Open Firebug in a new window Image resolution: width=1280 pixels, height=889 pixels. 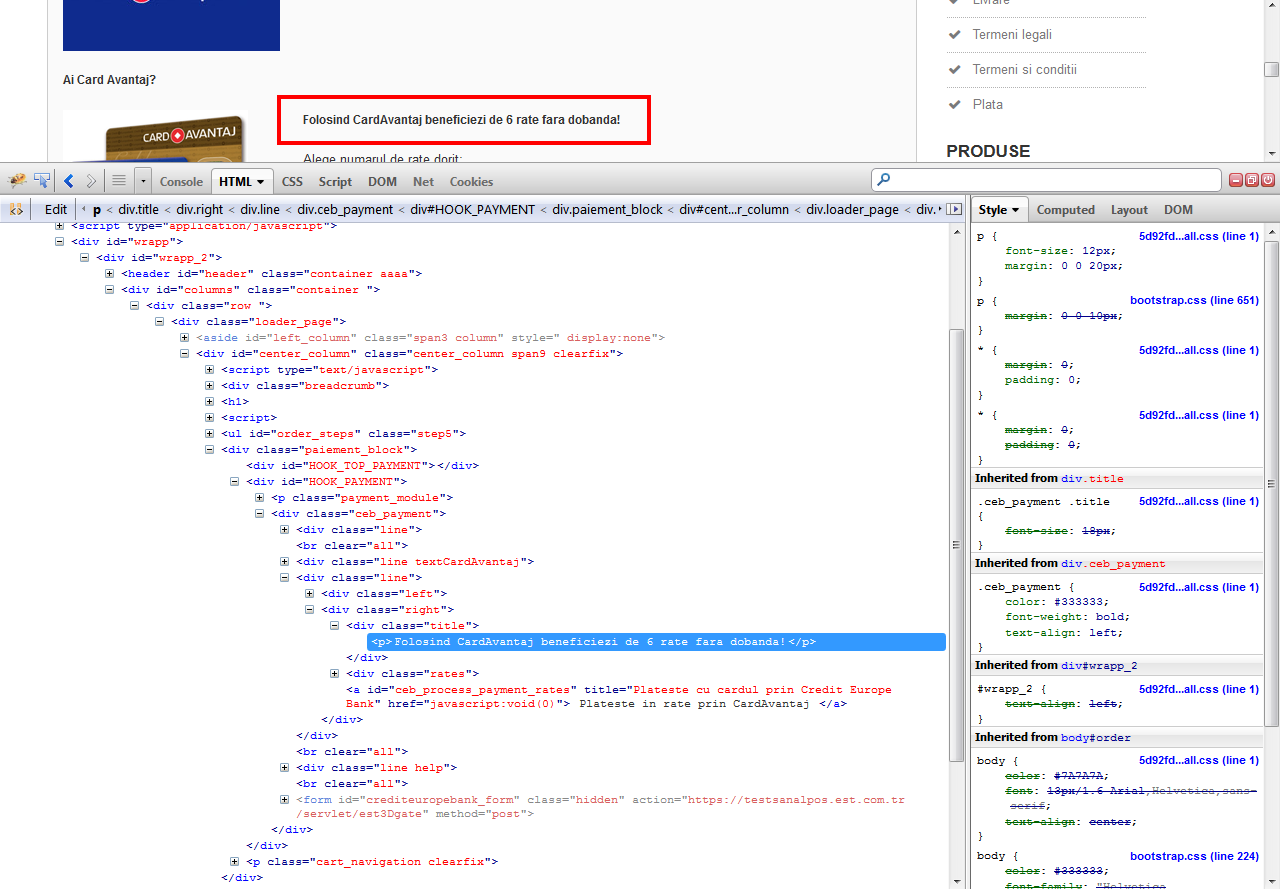point(1252,180)
